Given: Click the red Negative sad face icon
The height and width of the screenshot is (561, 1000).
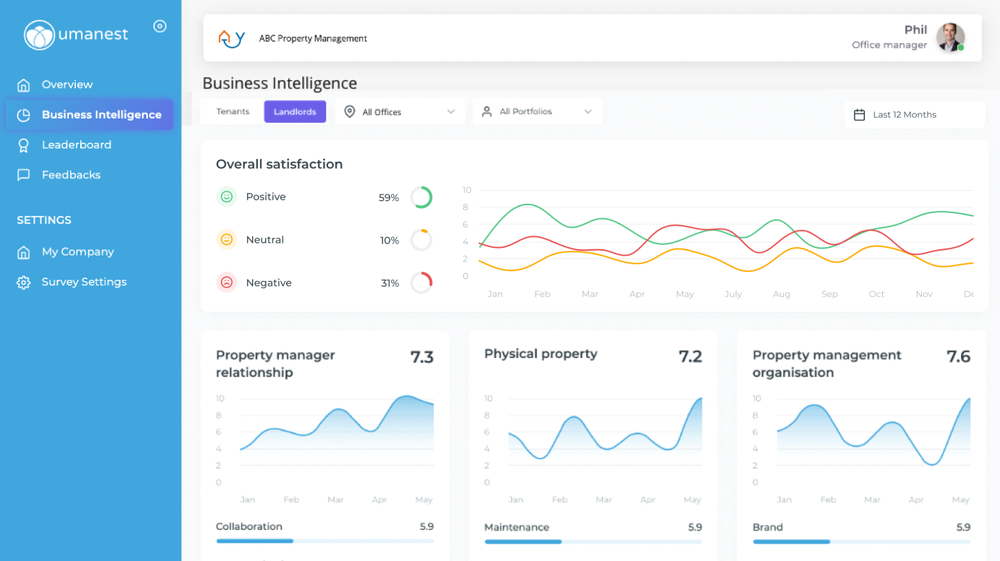Looking at the screenshot, I should (226, 282).
